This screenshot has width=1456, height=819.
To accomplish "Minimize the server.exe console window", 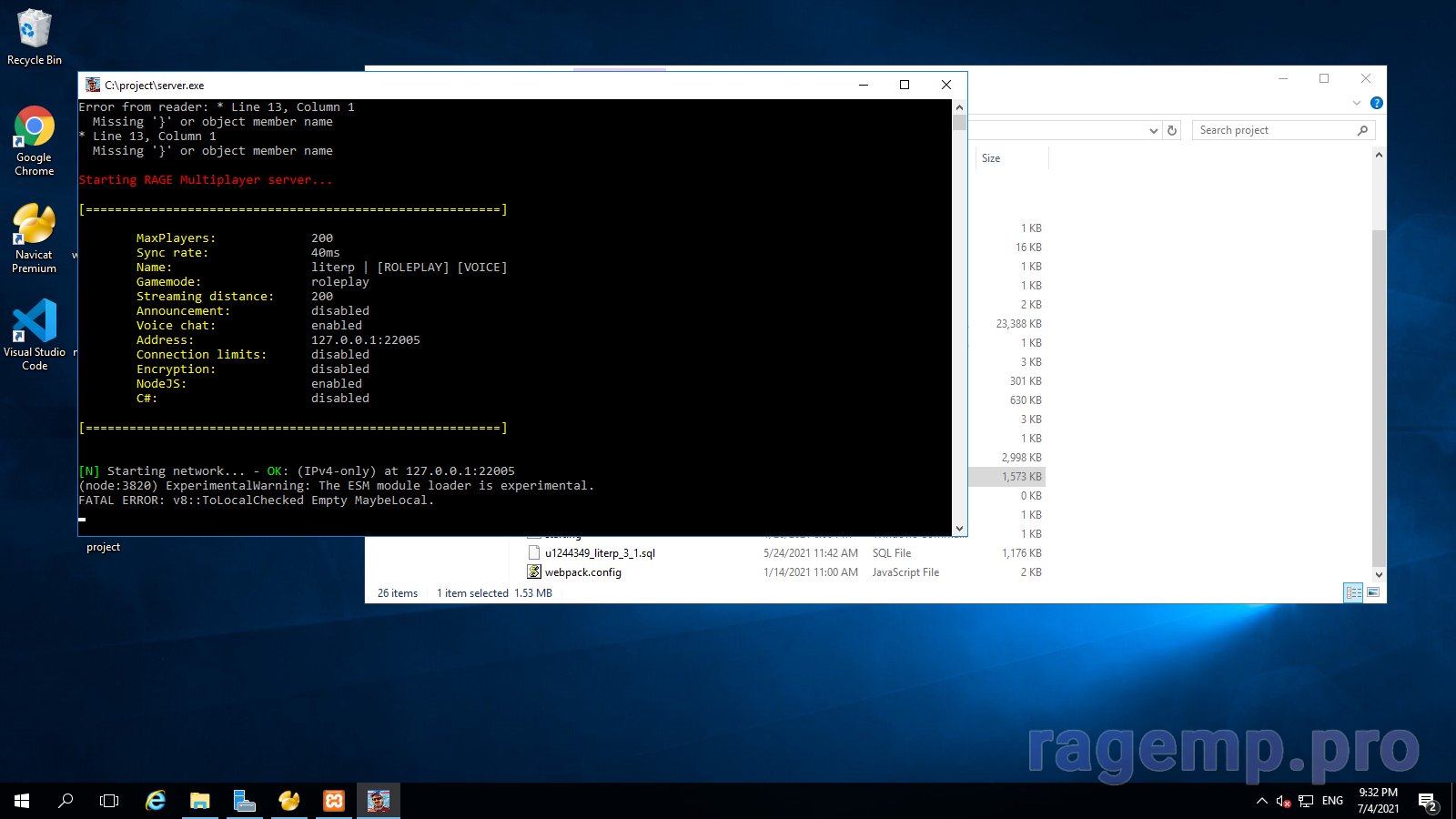I will coord(864,85).
